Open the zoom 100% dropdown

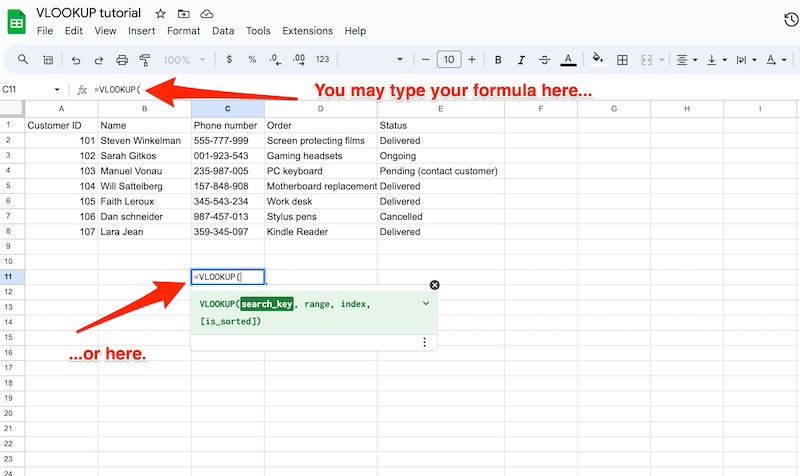tap(184, 60)
